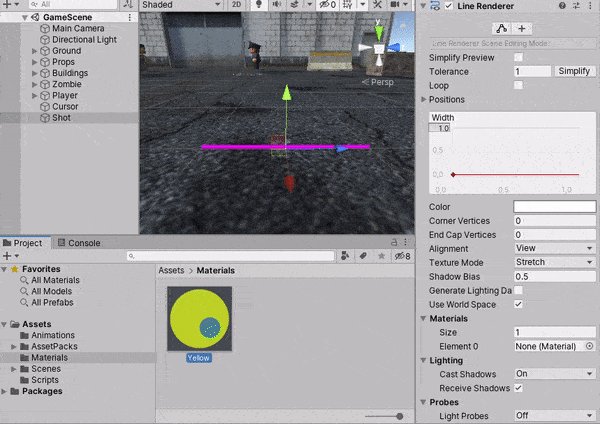Click the Edit Points tool in Line Renderer
The width and height of the screenshot is (600, 424).
pyautogui.click(x=501, y=29)
